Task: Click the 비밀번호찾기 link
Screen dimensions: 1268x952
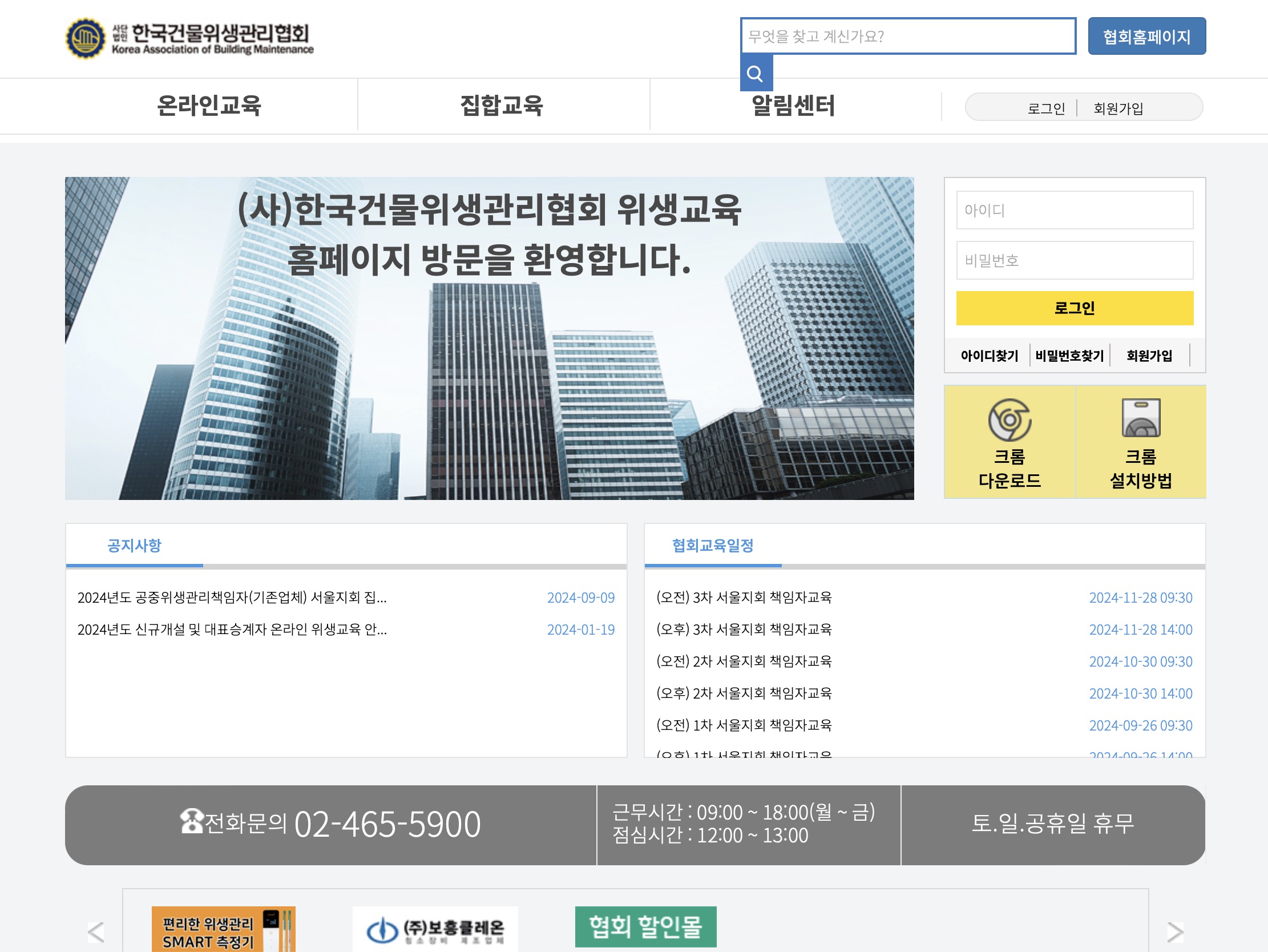Action: click(1069, 356)
